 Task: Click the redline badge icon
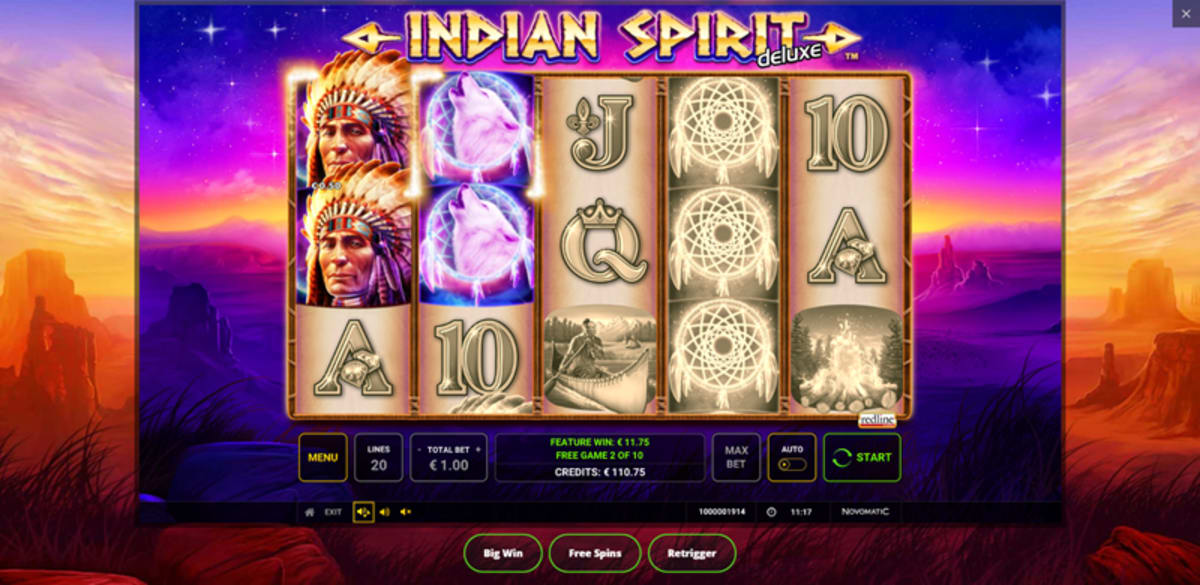pos(877,421)
